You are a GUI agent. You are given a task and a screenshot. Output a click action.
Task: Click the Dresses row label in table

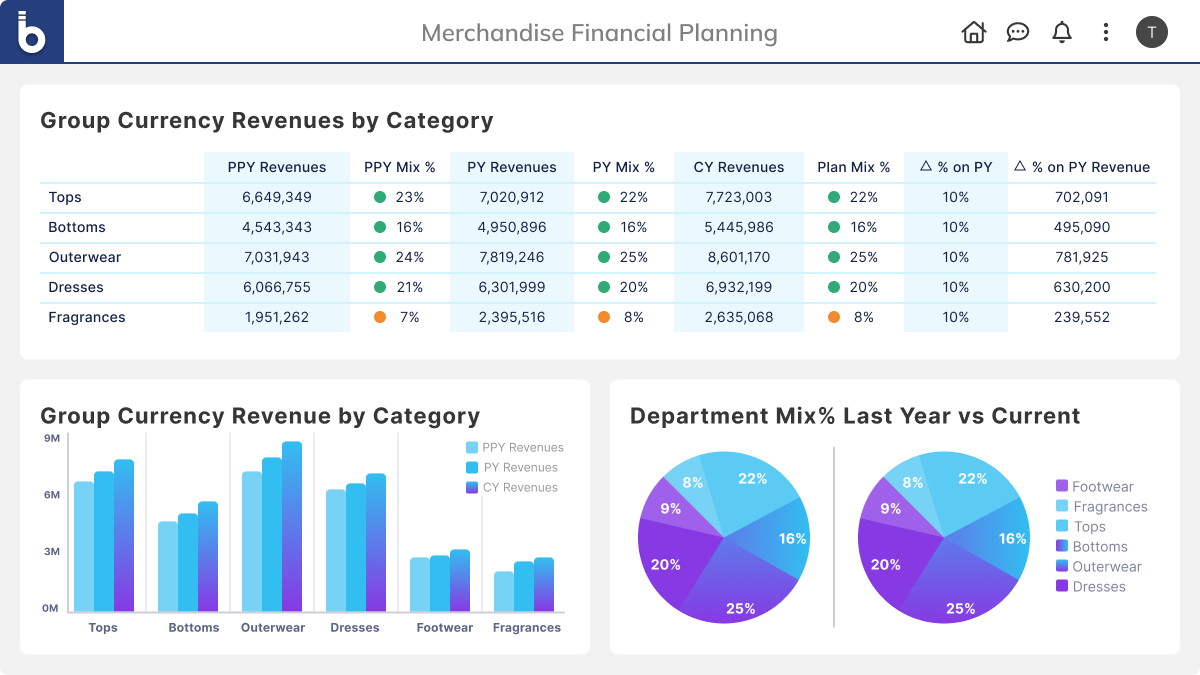point(76,287)
